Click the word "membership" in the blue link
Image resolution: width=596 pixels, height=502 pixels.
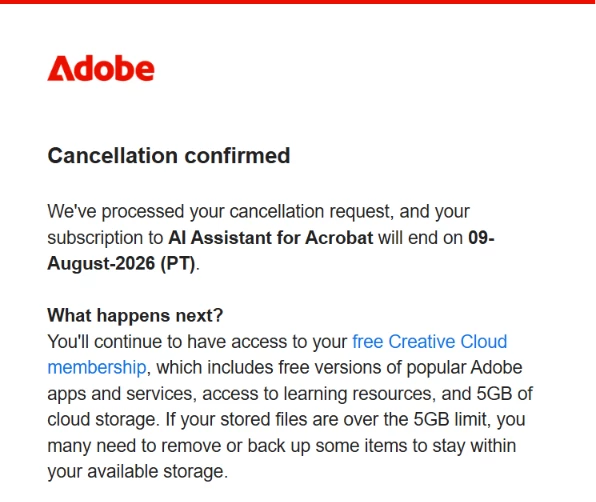pos(97,367)
